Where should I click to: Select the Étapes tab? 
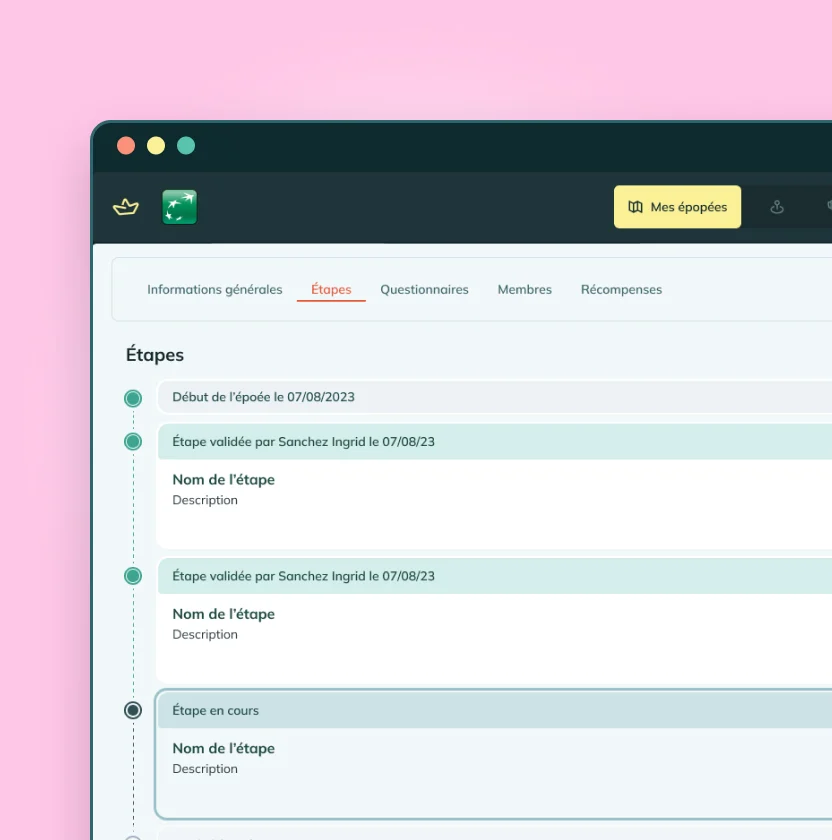tap(331, 289)
